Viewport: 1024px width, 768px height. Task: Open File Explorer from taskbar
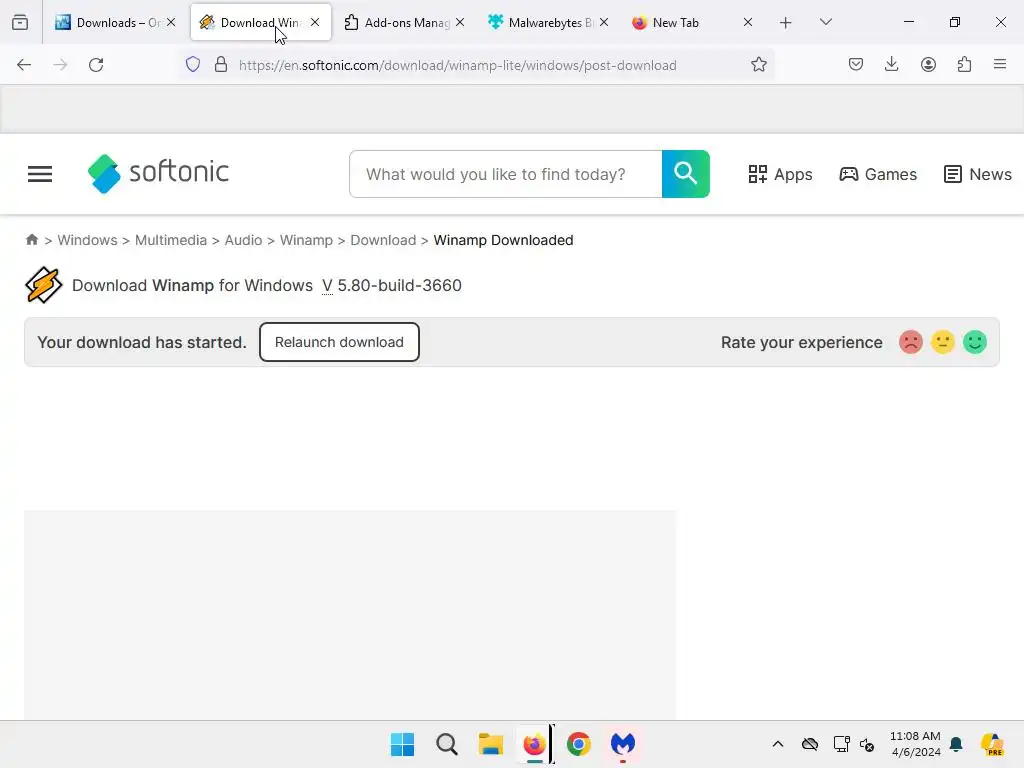coord(490,744)
